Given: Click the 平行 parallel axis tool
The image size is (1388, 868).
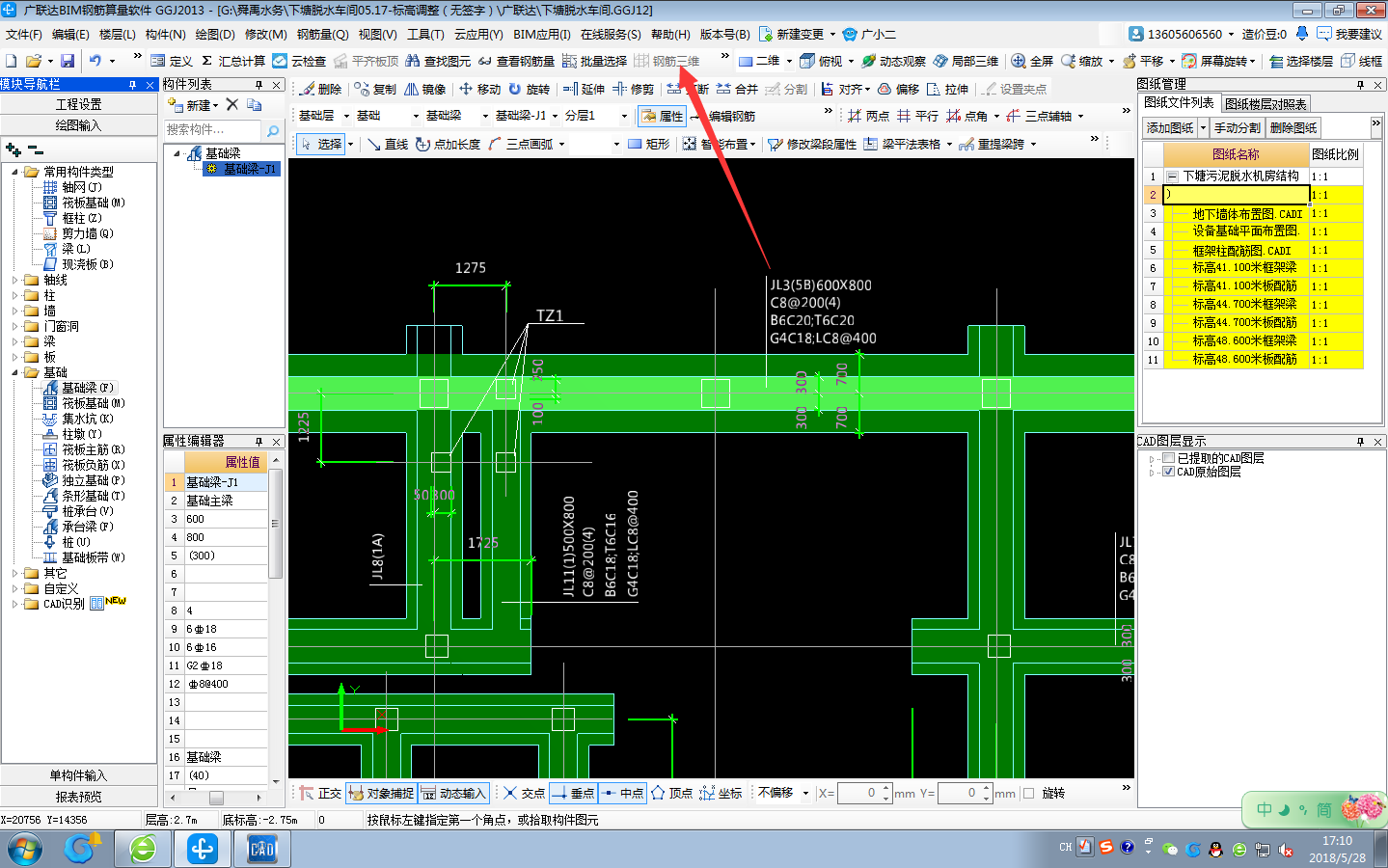Looking at the screenshot, I should tap(917, 116).
